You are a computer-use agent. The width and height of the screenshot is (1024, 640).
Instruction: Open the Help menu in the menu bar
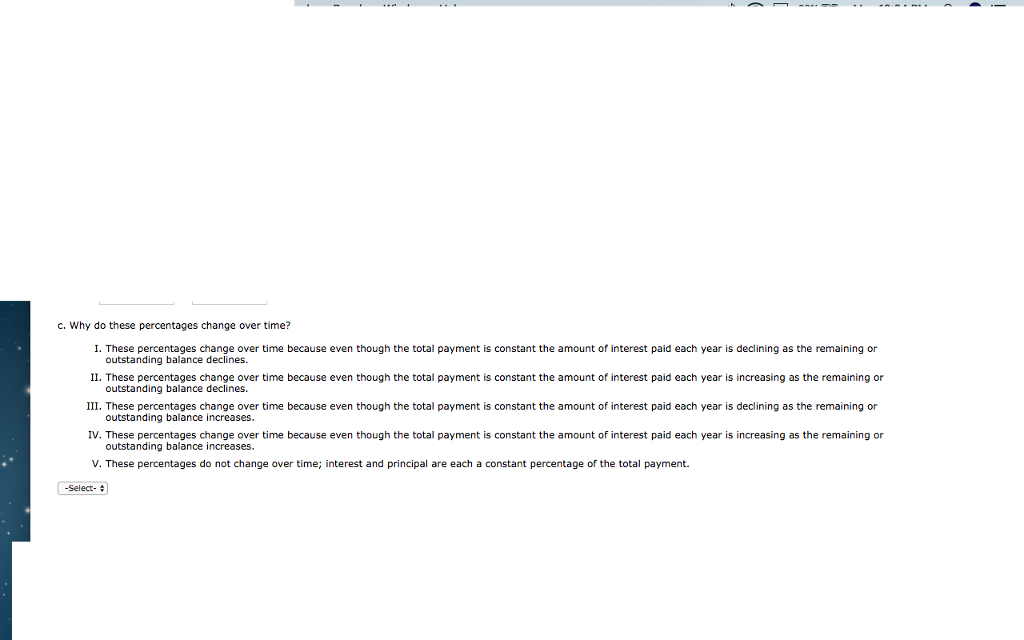(449, 4)
